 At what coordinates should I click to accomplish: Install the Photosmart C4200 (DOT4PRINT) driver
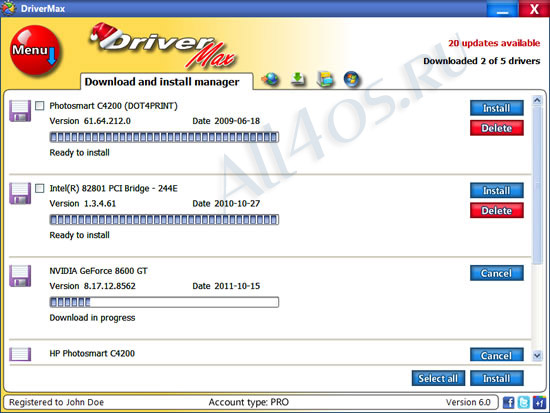497,108
